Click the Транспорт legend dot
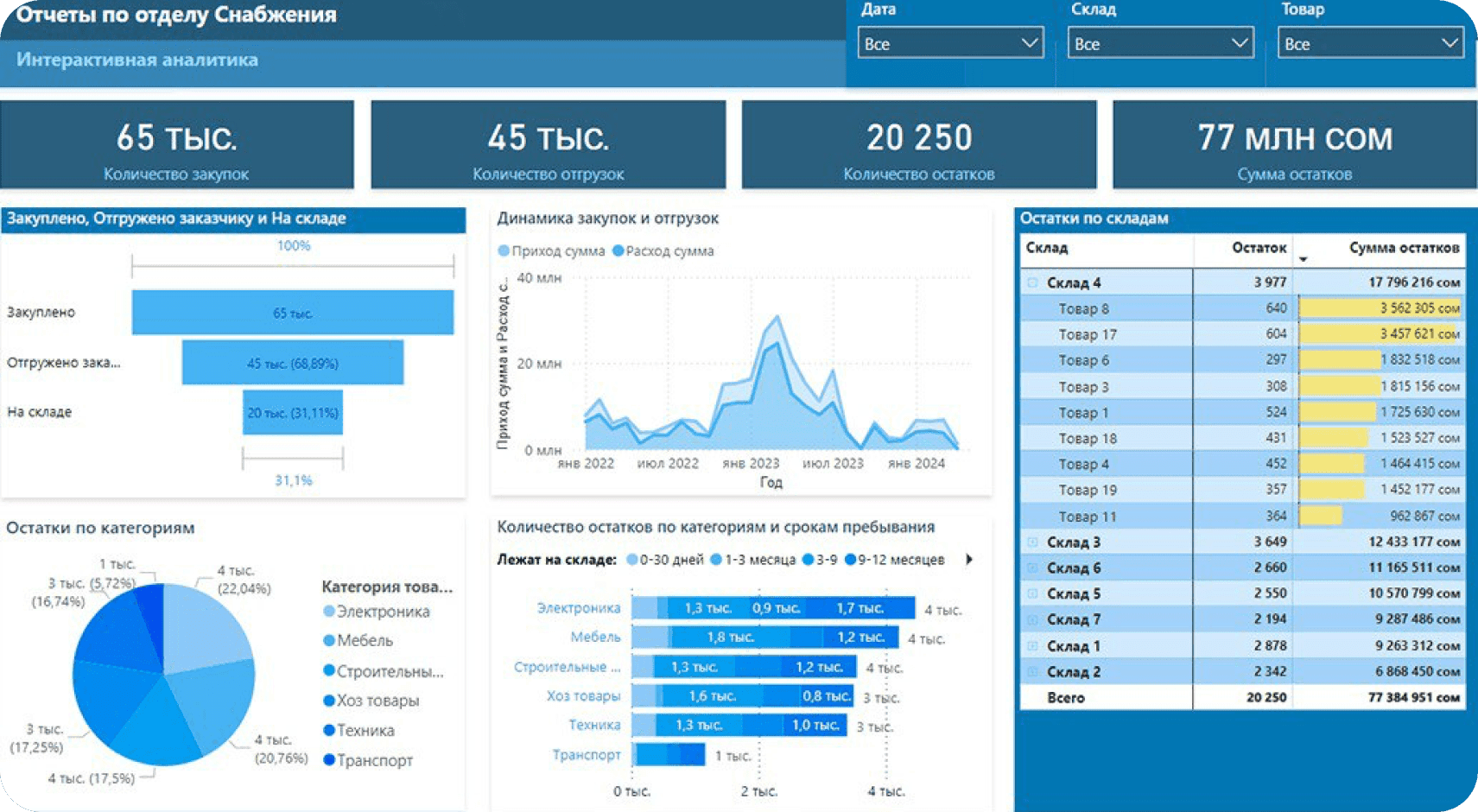This screenshot has height=812, width=1478. pyautogui.click(x=329, y=760)
